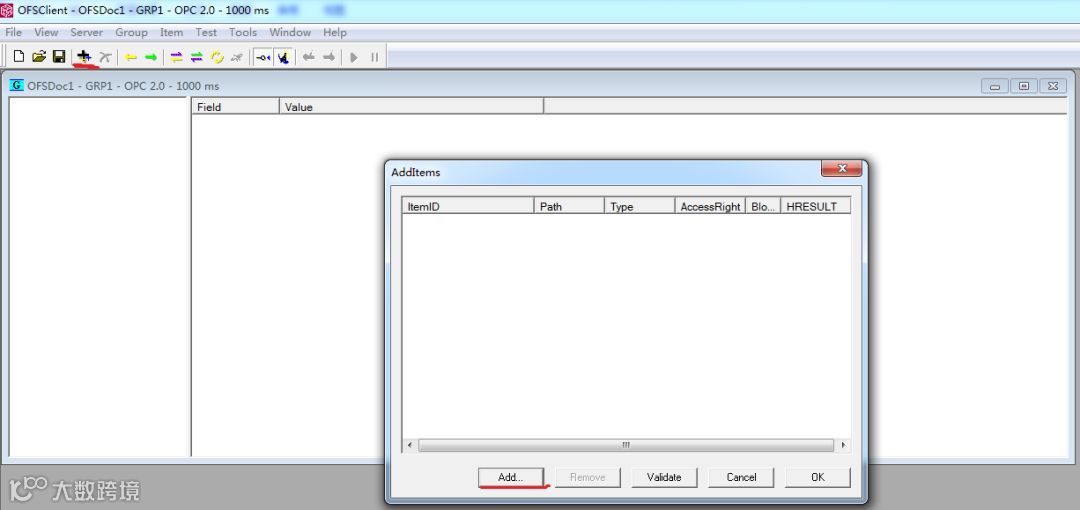Open a file using the folder icon

[x=39, y=57]
